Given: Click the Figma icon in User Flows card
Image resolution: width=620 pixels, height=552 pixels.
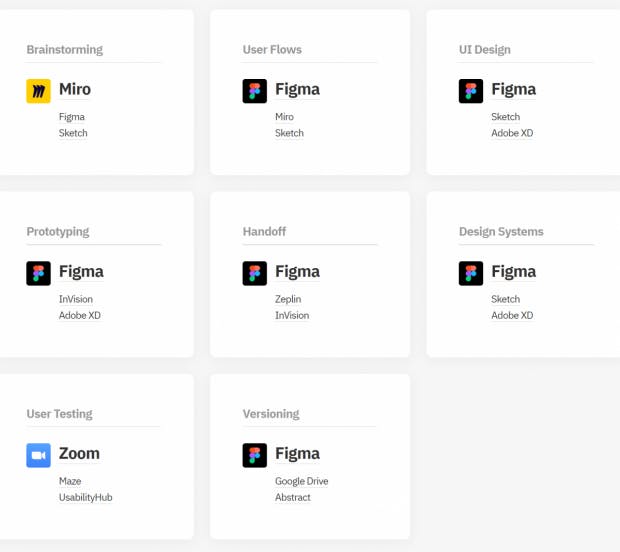Looking at the screenshot, I should pos(255,91).
